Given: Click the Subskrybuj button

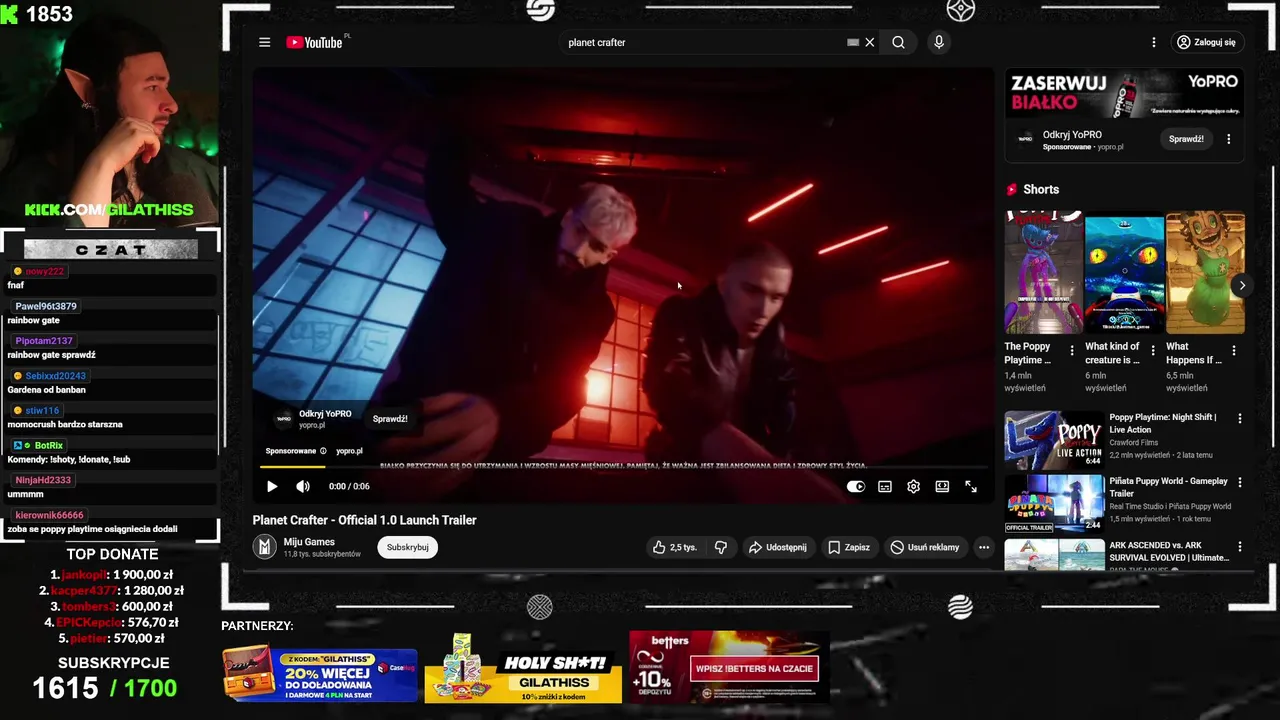Looking at the screenshot, I should click(x=407, y=547).
